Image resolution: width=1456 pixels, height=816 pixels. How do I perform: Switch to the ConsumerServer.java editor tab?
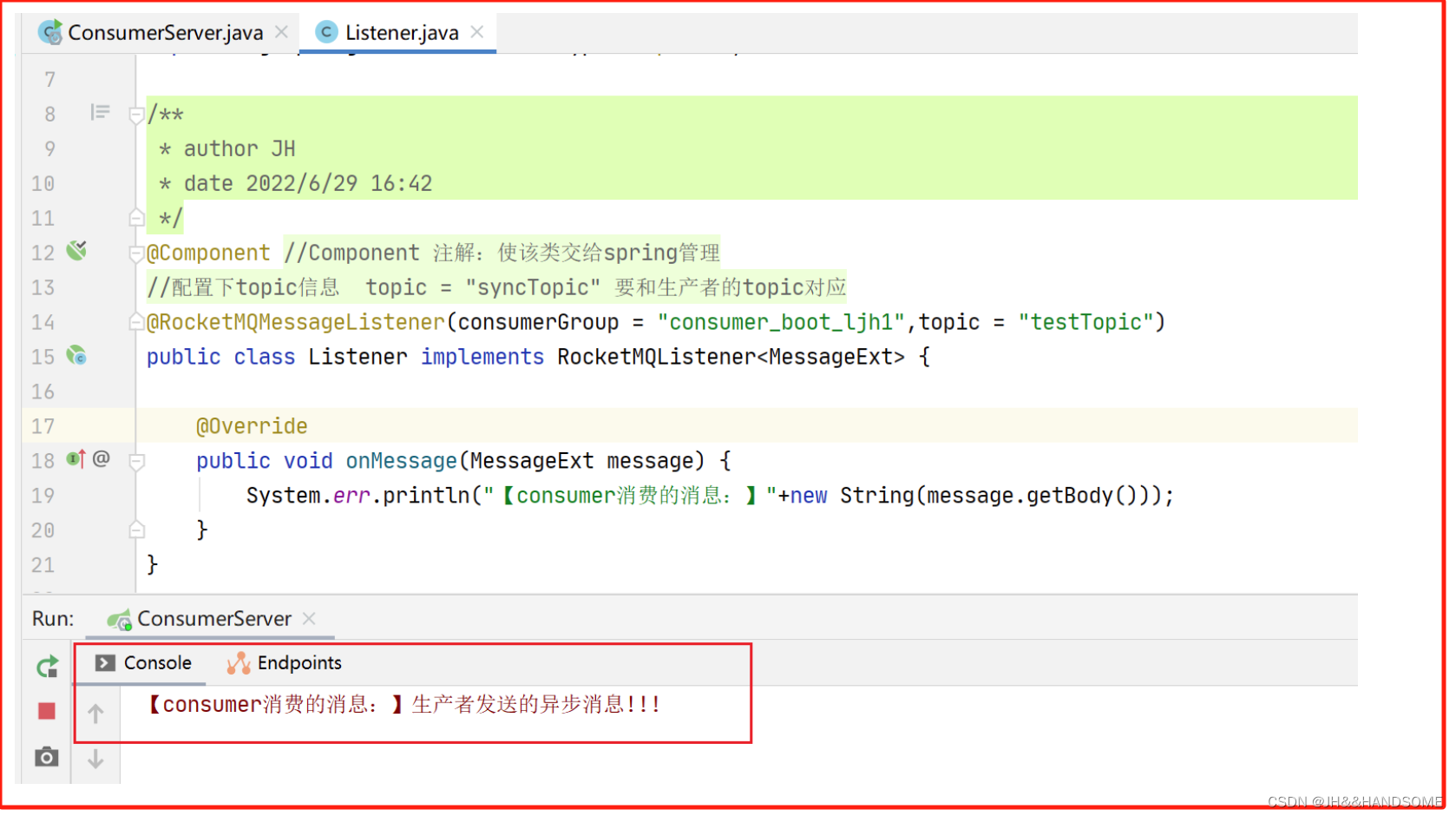tap(165, 33)
